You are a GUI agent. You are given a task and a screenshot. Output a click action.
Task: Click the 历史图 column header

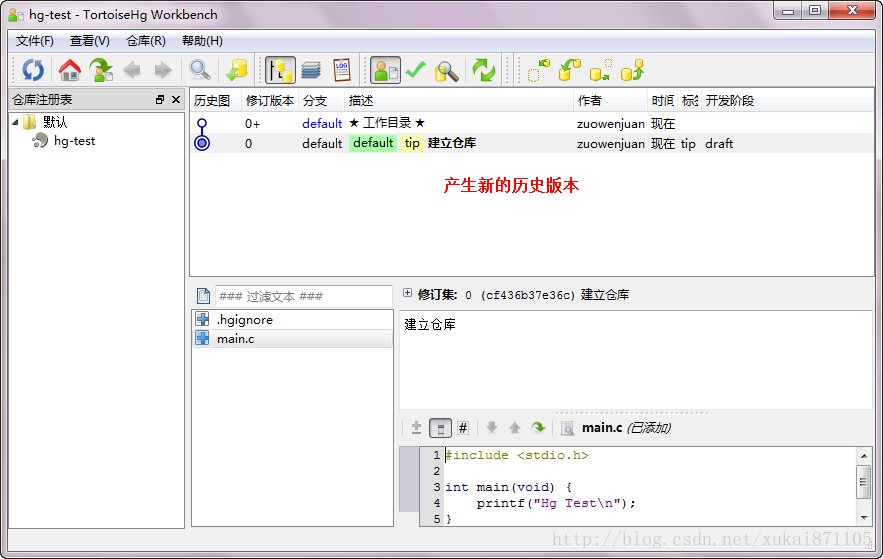click(215, 101)
